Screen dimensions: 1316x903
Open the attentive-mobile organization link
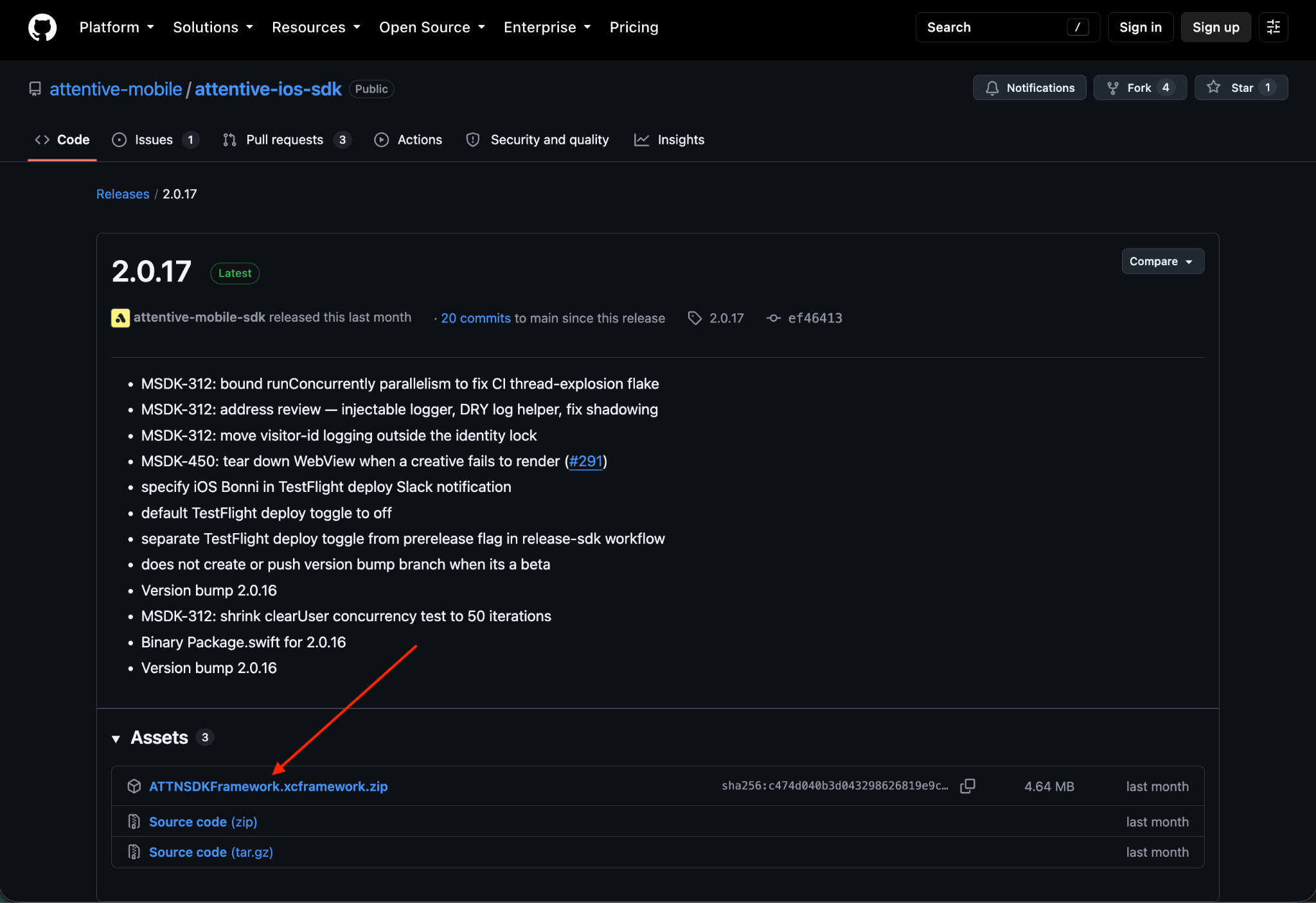(116, 89)
